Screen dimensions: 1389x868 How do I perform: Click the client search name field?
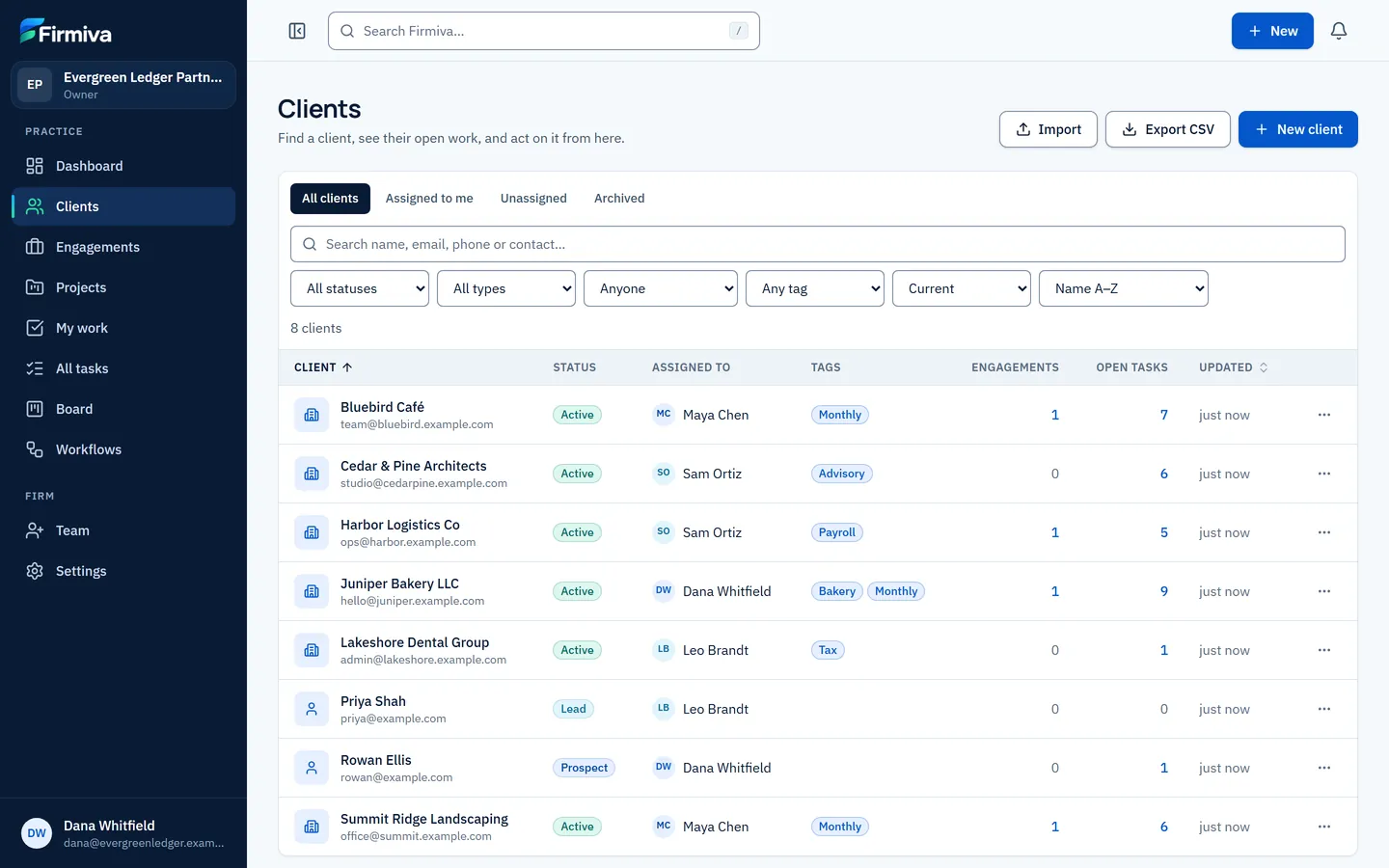pyautogui.click(x=818, y=244)
